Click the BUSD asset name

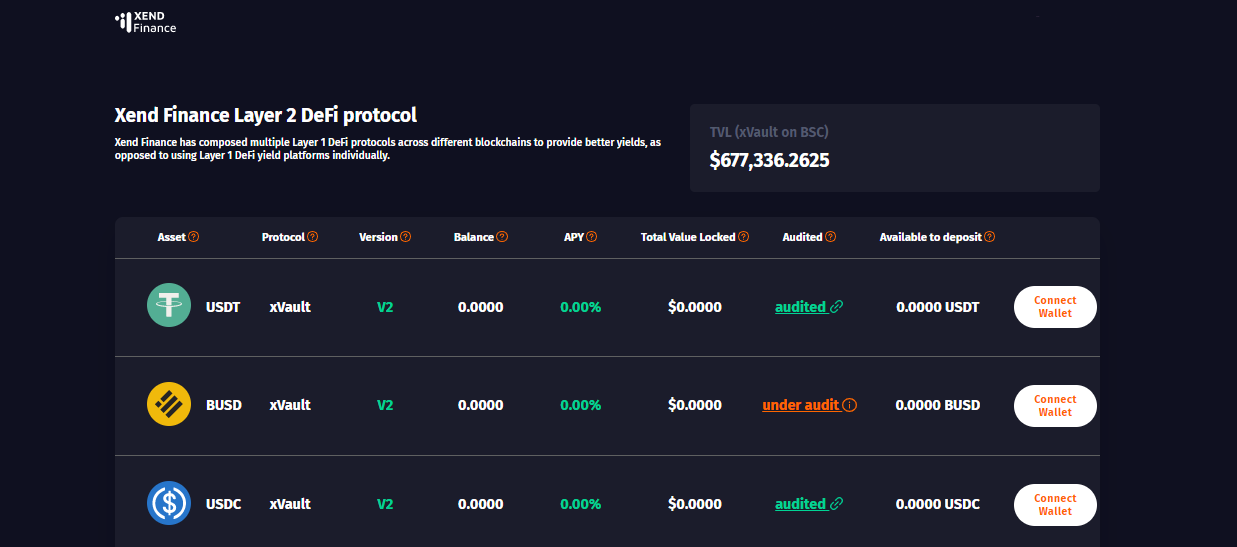(x=224, y=405)
